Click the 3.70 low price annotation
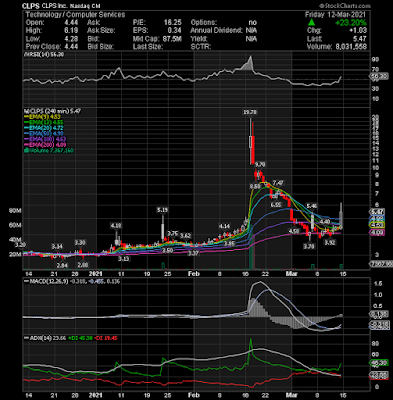This screenshot has height=400, width=393. point(309,246)
